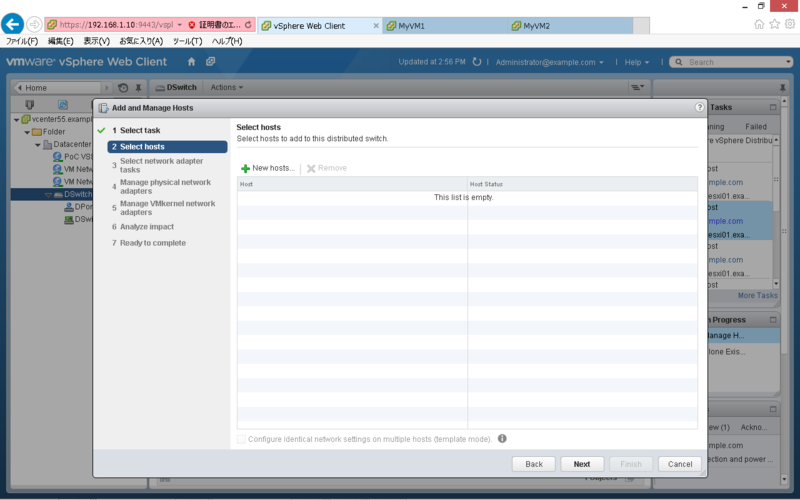
Task: Collapse the Datacenter tree node
Action: [x=38, y=145]
